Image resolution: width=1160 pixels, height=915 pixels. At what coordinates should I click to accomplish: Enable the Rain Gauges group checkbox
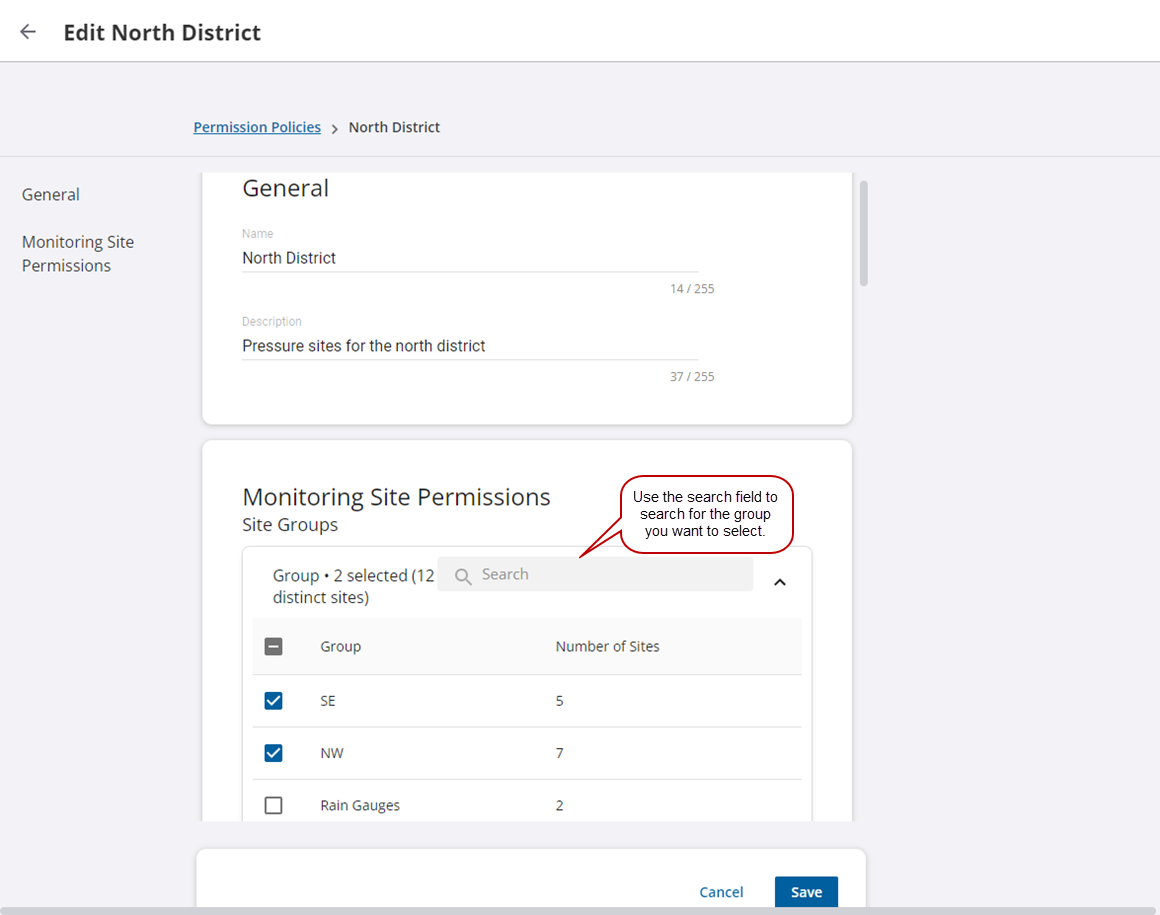coord(273,805)
